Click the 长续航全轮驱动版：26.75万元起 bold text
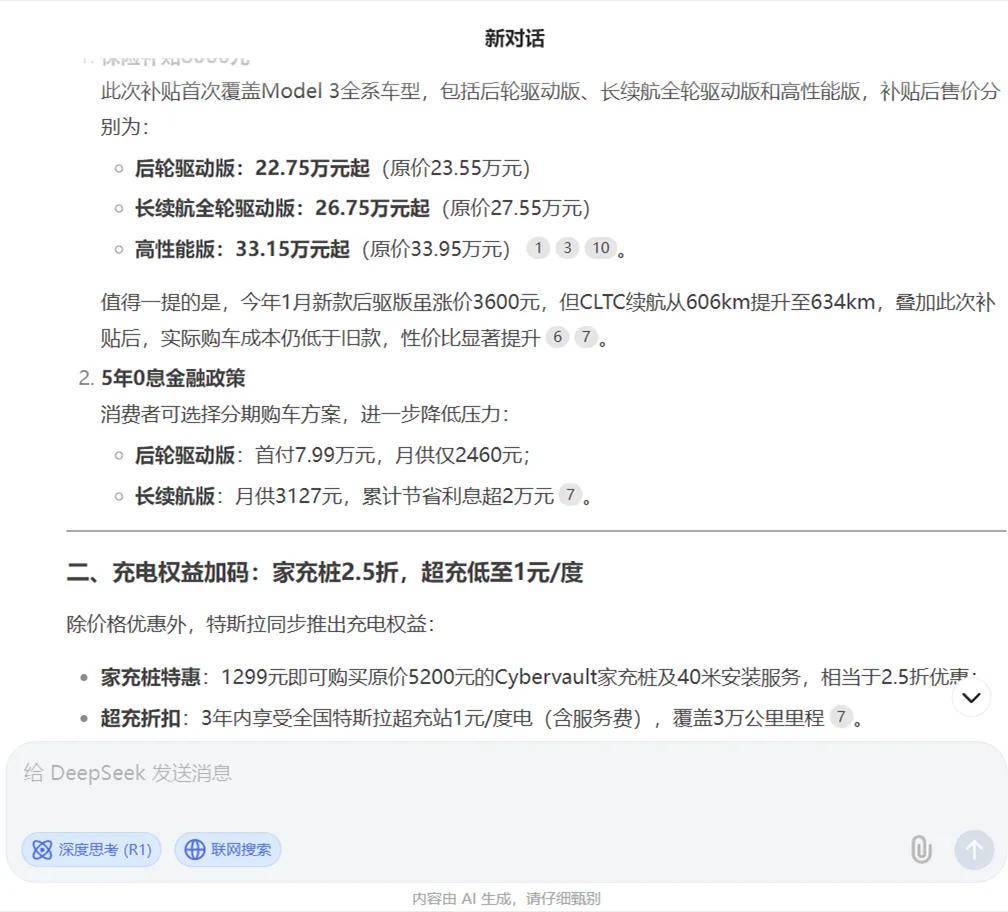This screenshot has width=1008, height=912. (x=282, y=208)
